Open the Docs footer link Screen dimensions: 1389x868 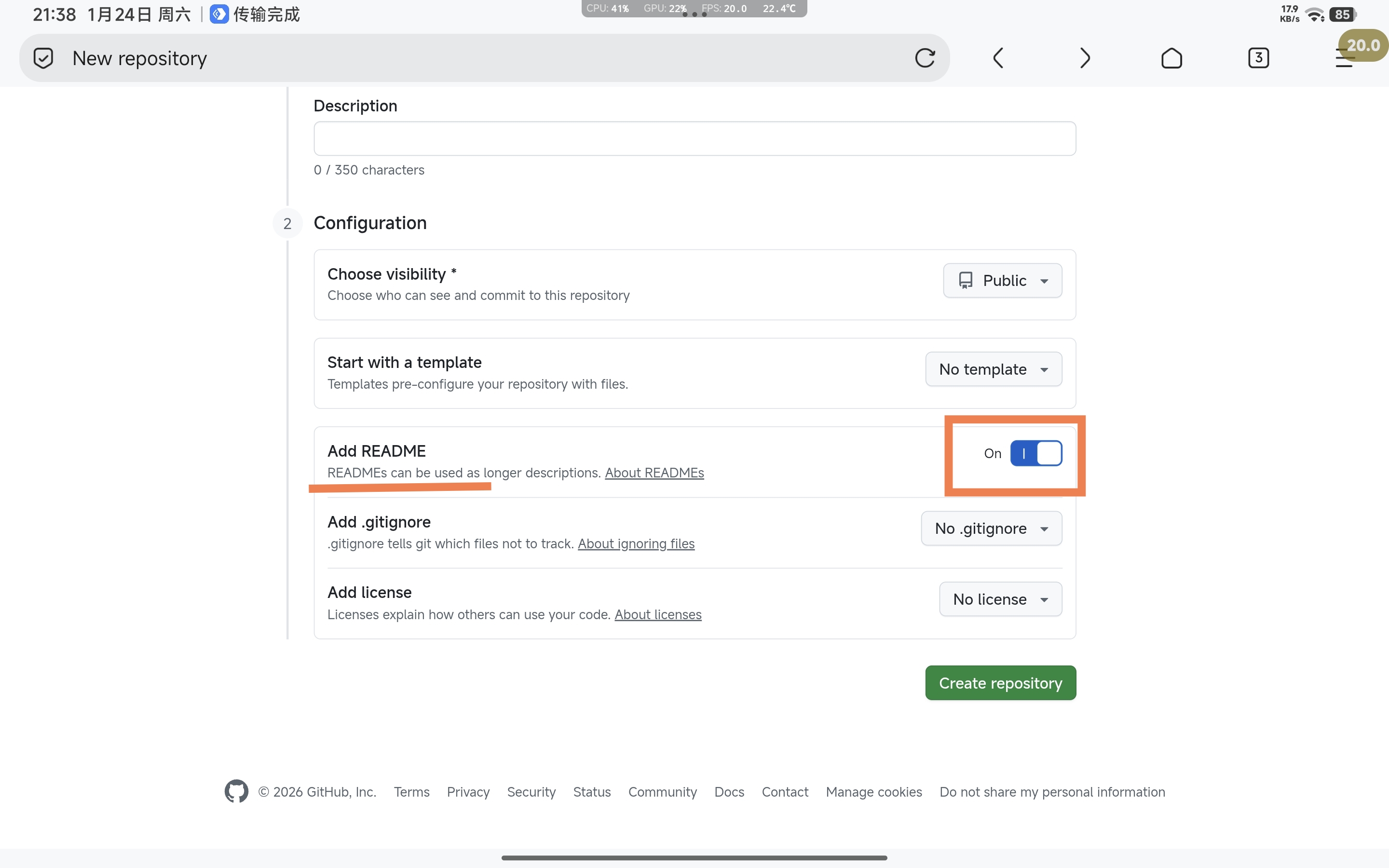tap(728, 792)
